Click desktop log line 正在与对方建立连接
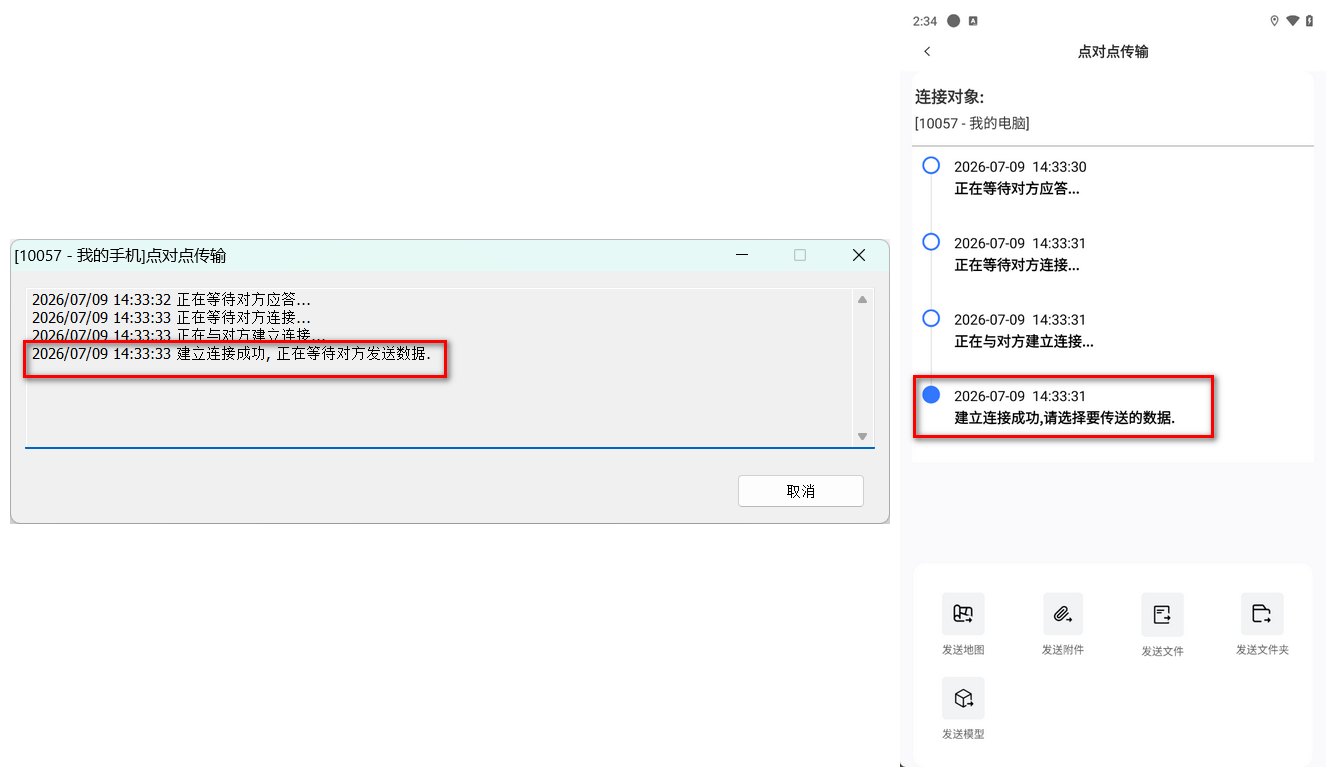The image size is (1336, 777). [178, 335]
